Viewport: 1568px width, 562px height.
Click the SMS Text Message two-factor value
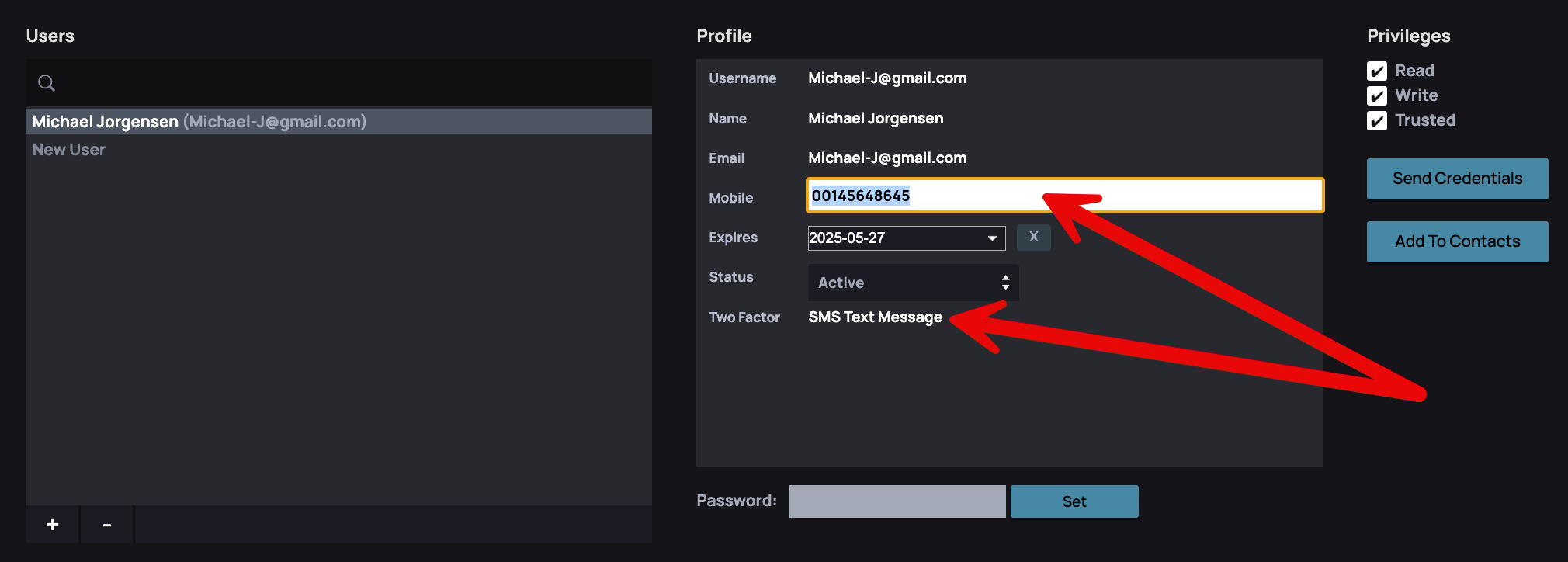[x=875, y=317]
